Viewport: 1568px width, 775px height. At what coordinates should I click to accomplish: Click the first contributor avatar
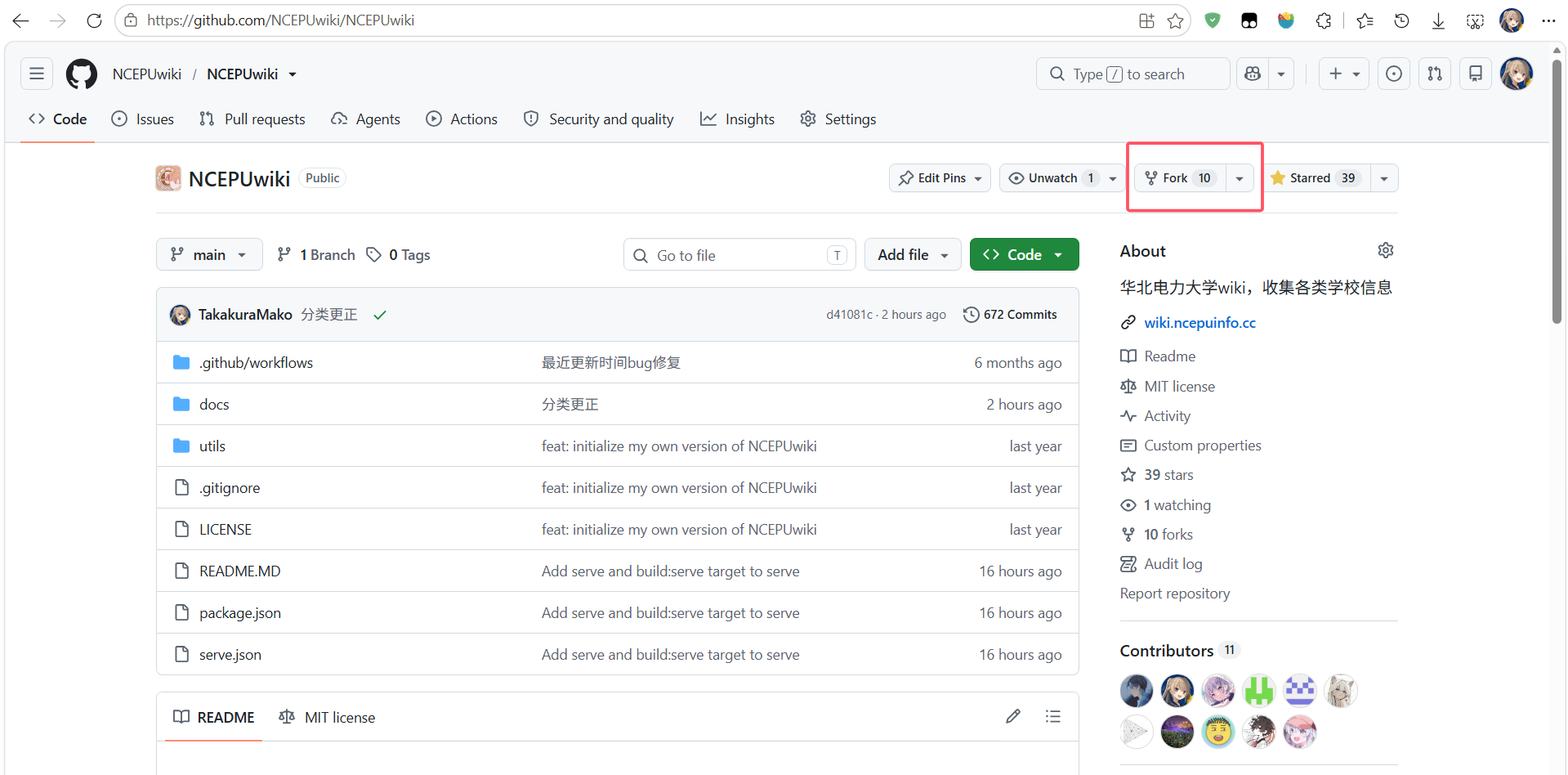pyautogui.click(x=1137, y=691)
